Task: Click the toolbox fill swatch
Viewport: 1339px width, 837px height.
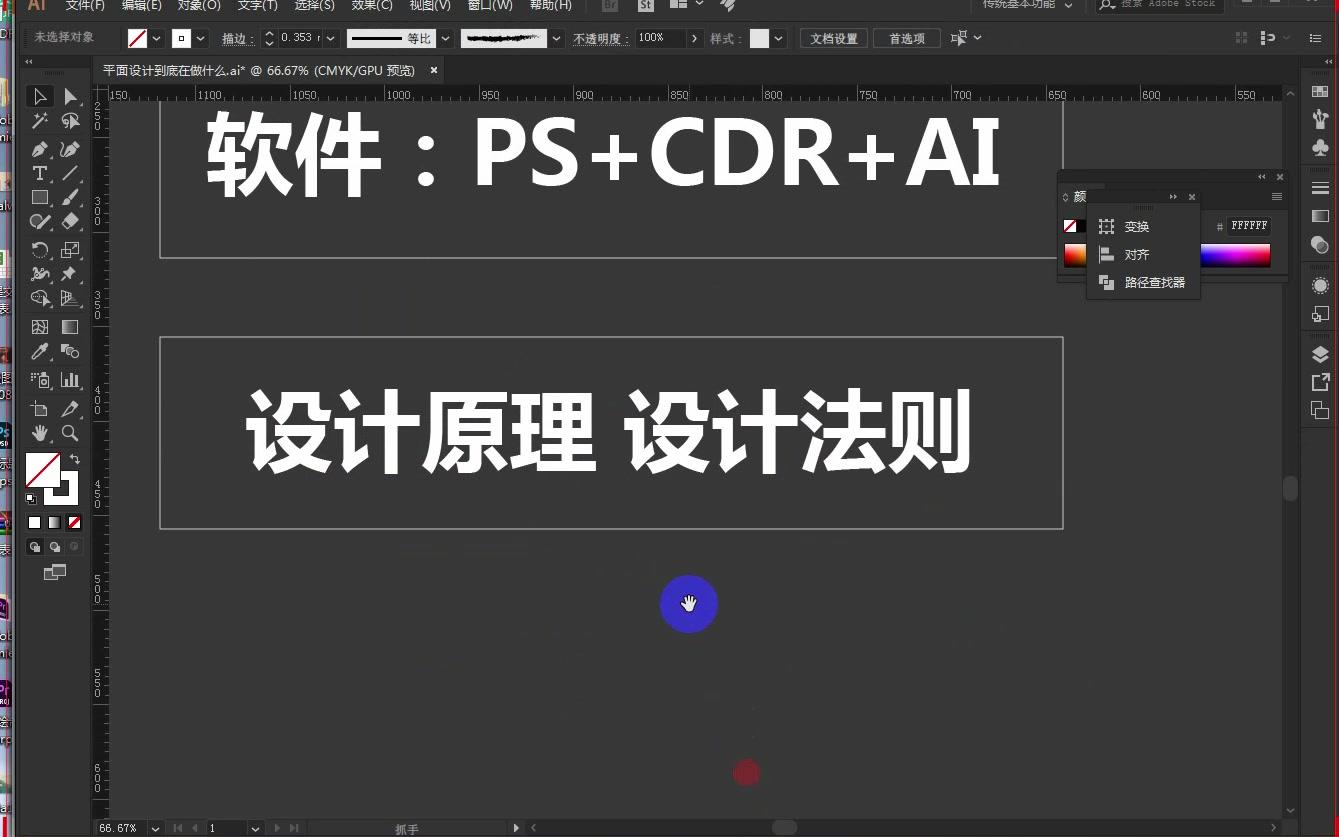Action: coord(42,470)
